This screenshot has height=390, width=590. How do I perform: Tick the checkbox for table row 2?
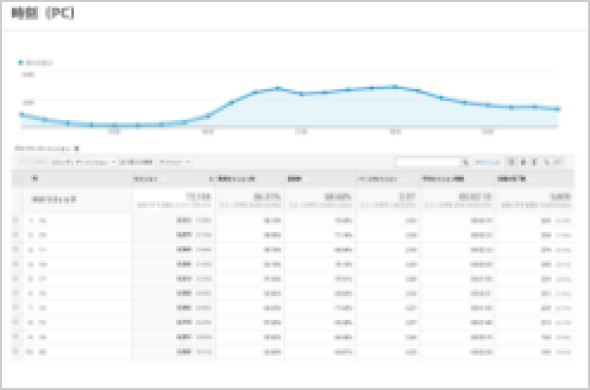coord(16,235)
